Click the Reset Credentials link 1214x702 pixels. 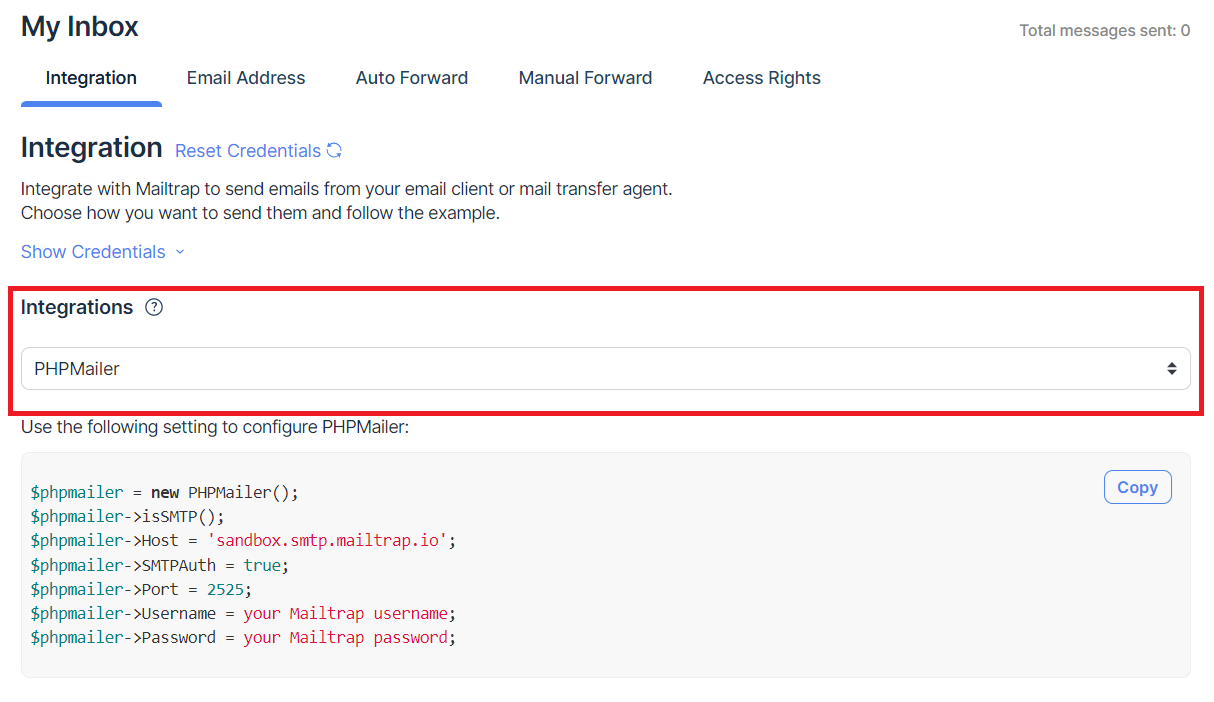[248, 151]
